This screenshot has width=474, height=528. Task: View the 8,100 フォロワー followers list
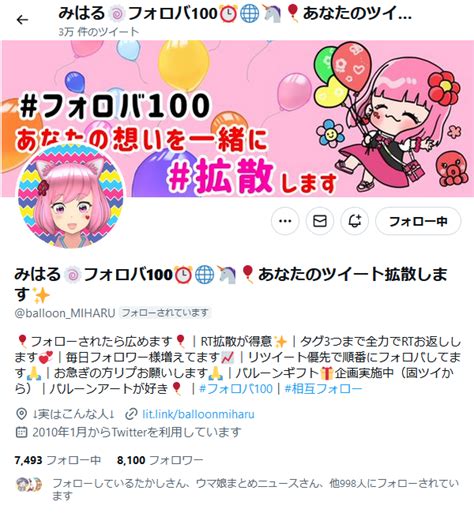(x=160, y=460)
